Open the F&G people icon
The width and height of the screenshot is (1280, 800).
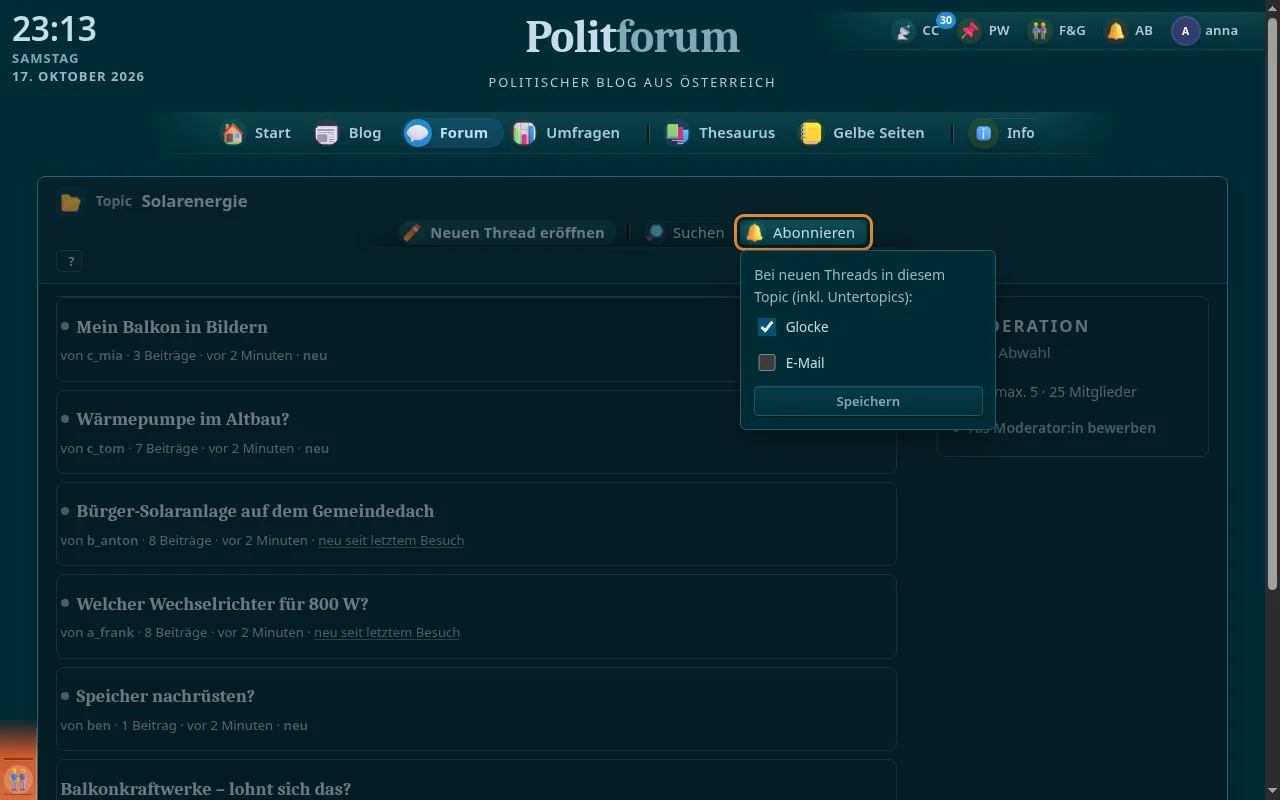click(1040, 31)
